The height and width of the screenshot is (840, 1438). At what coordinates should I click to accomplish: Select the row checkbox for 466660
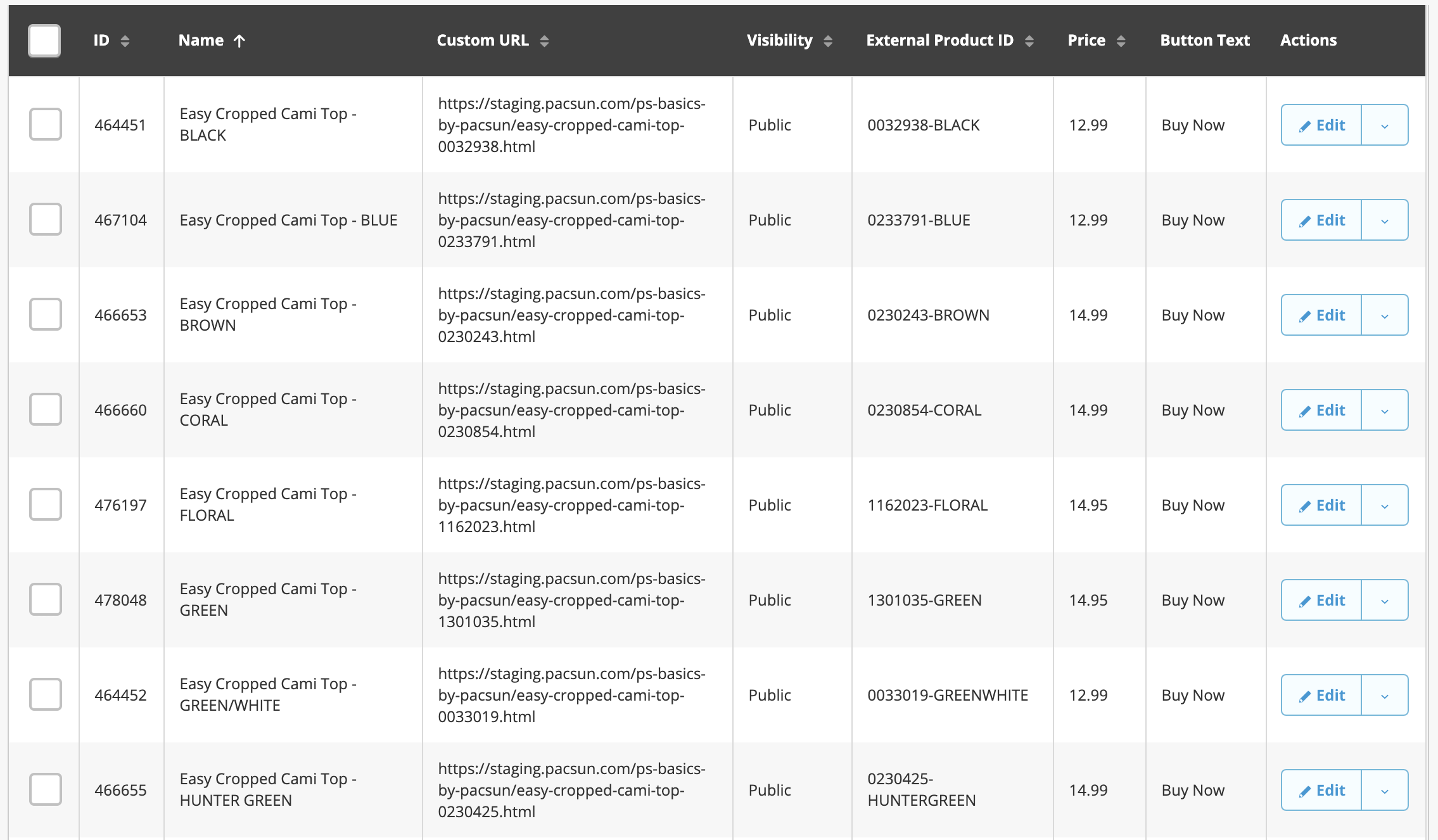tap(46, 409)
